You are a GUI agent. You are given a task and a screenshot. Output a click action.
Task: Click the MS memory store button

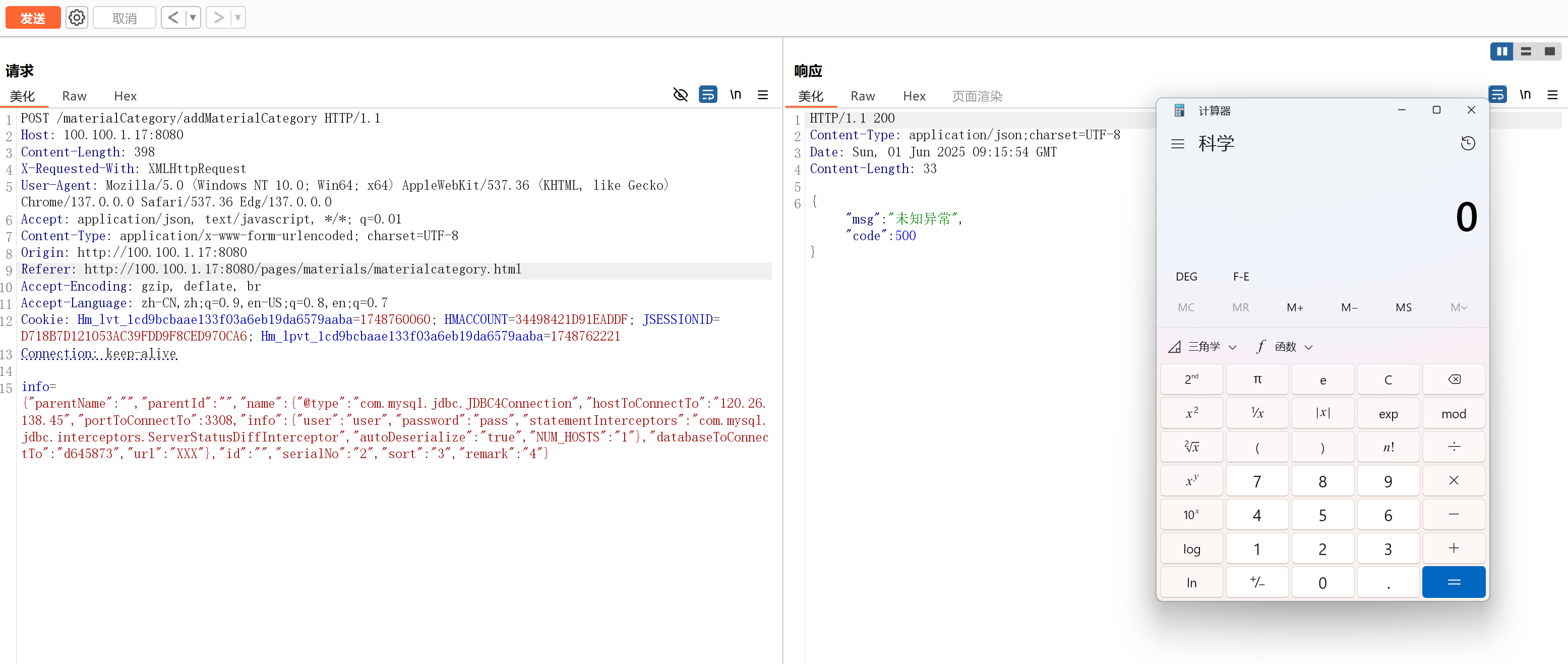[x=1403, y=308]
